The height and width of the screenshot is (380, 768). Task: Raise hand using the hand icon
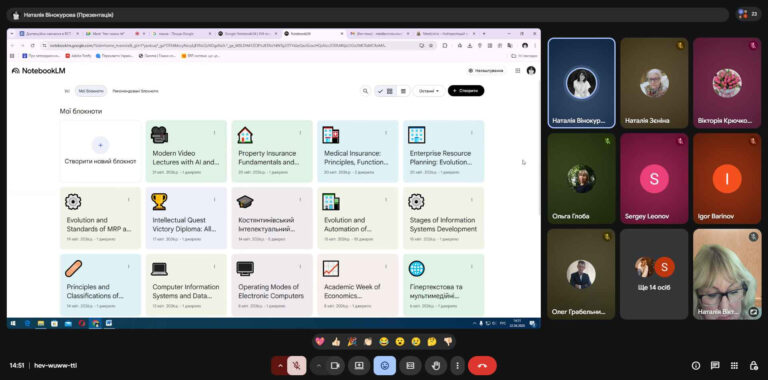coord(436,366)
